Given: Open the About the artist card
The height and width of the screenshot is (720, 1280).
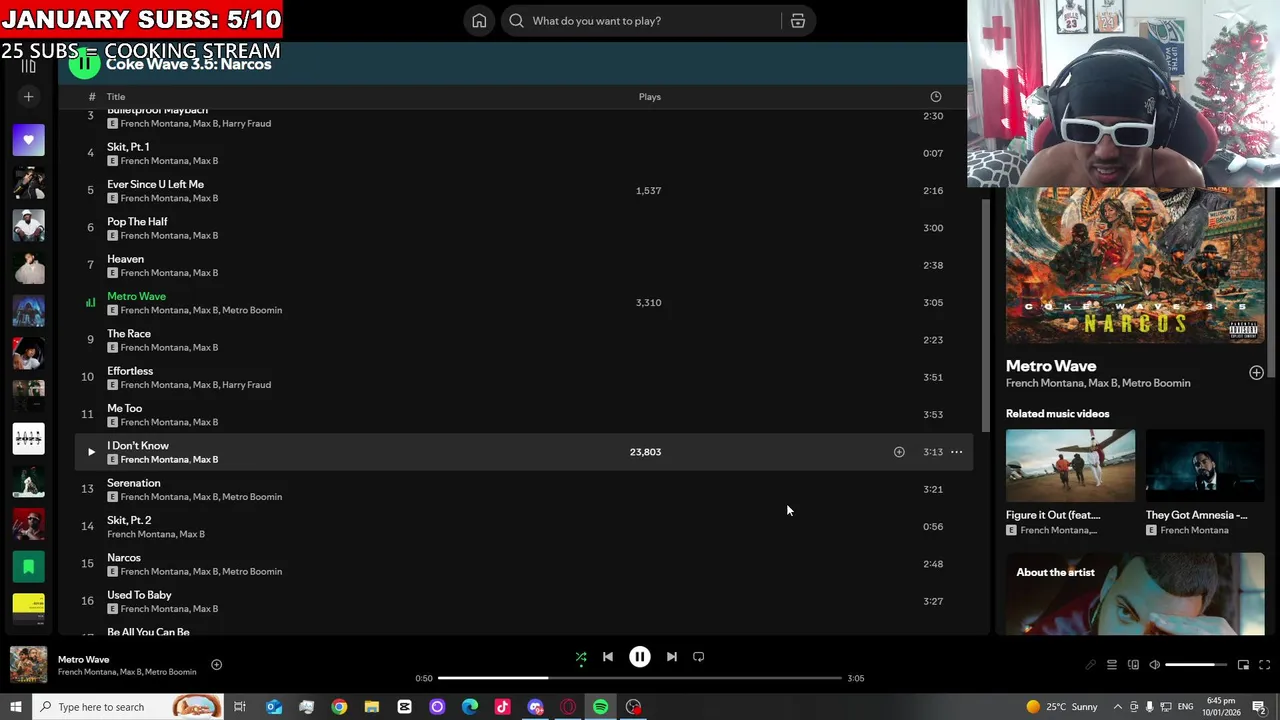Looking at the screenshot, I should click(x=1135, y=594).
